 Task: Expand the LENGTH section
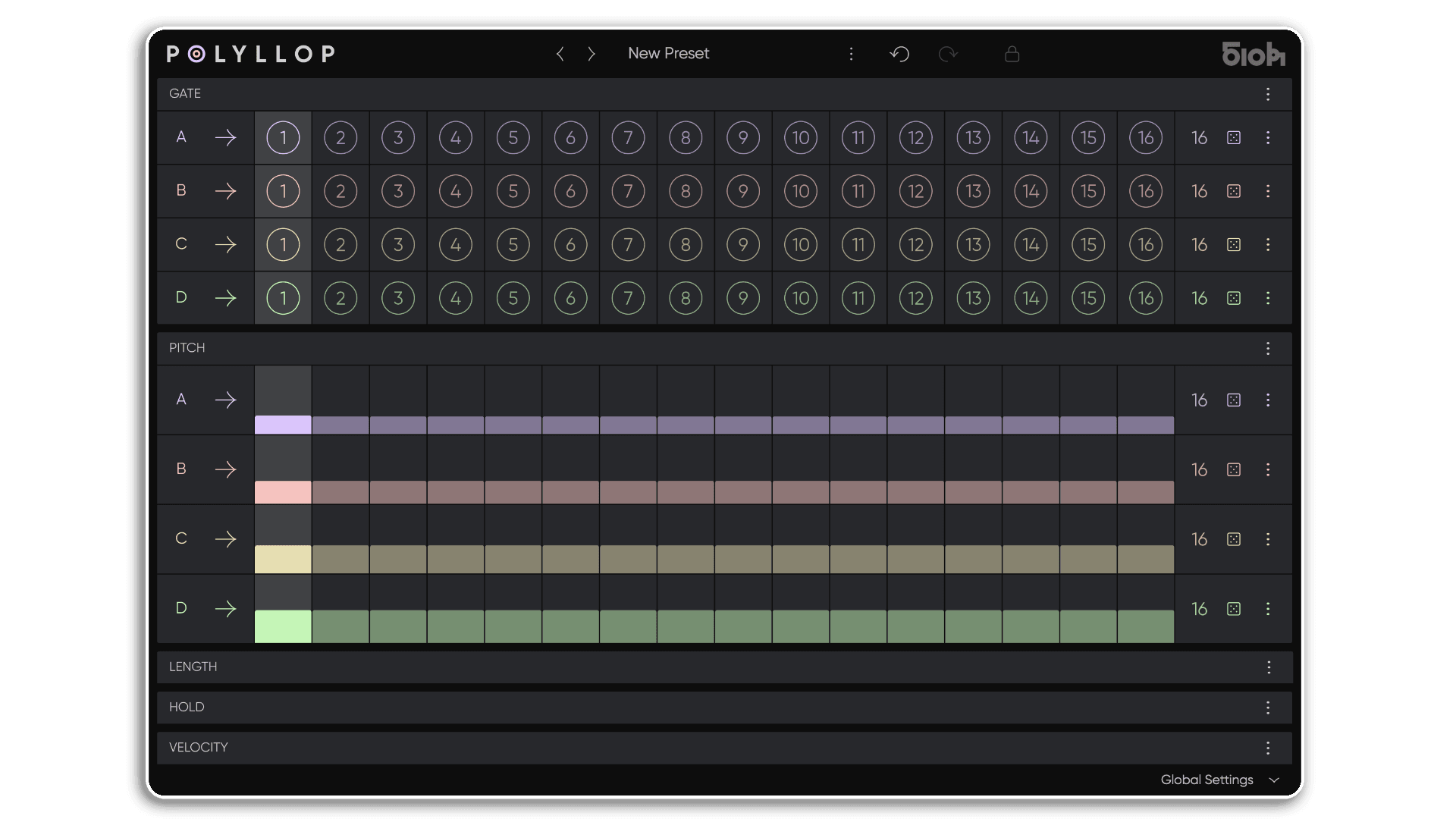[724, 667]
